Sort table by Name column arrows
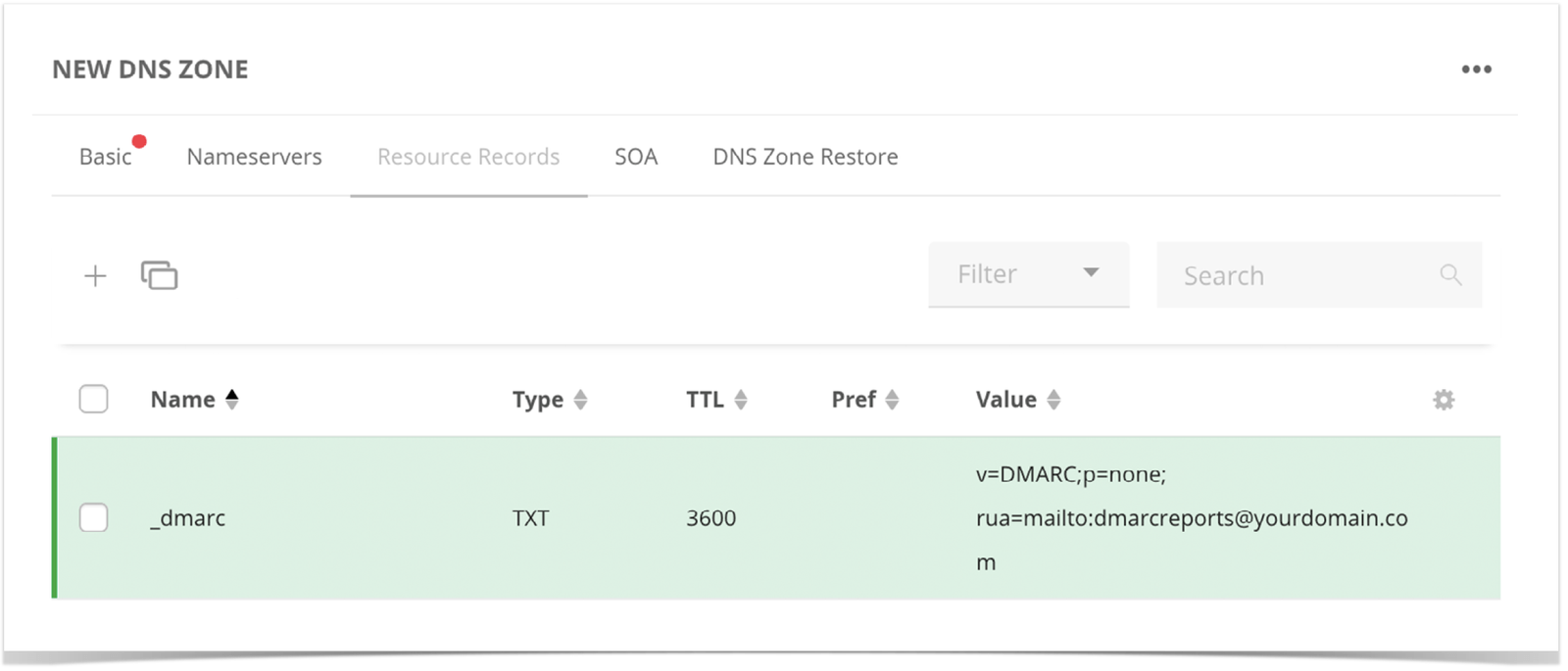Image resolution: width=1568 pixels, height=671 pixels. pos(232,400)
